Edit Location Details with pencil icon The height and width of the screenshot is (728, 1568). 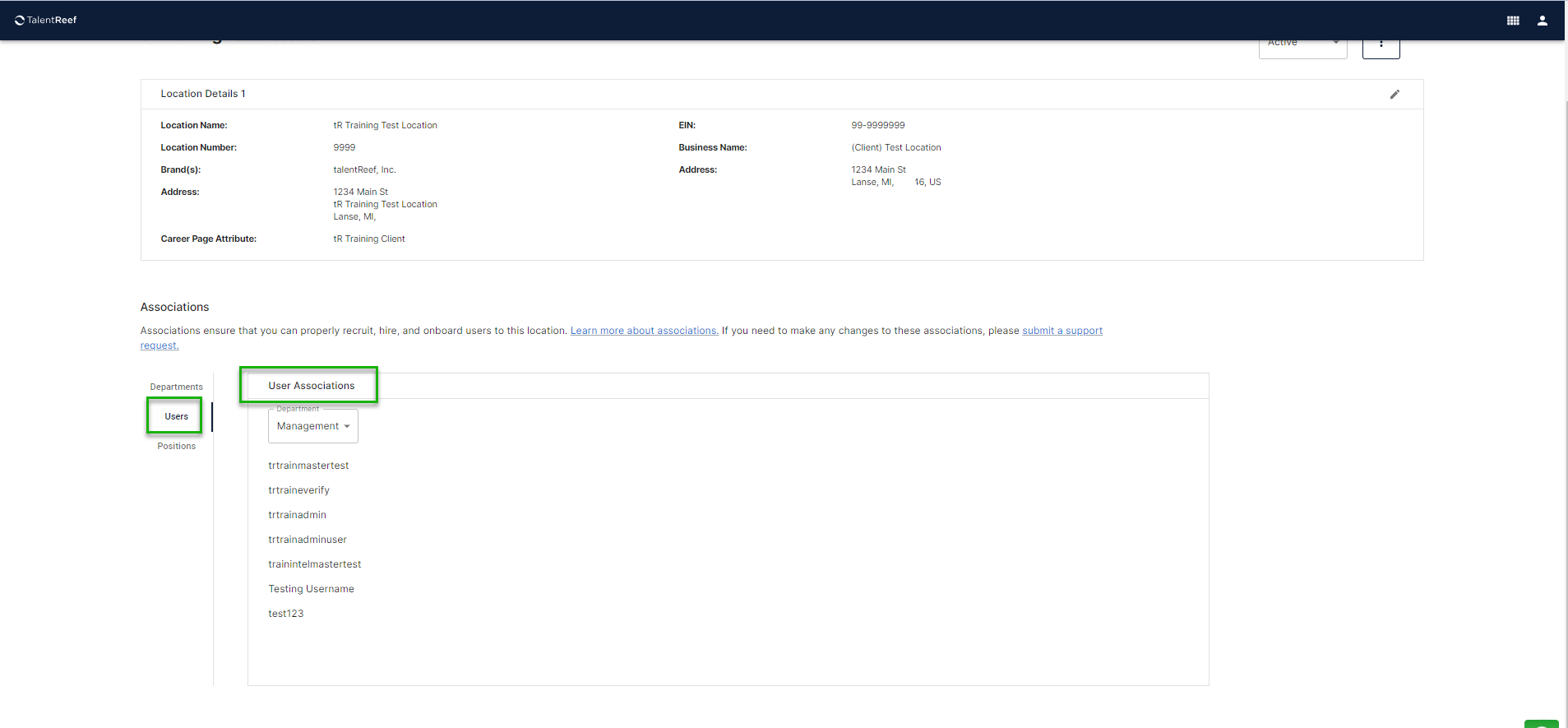(1394, 95)
